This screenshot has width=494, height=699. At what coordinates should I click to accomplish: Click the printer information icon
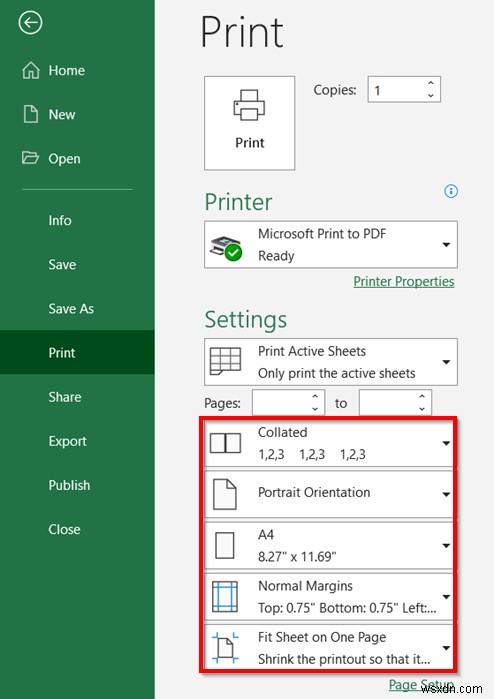[451, 191]
